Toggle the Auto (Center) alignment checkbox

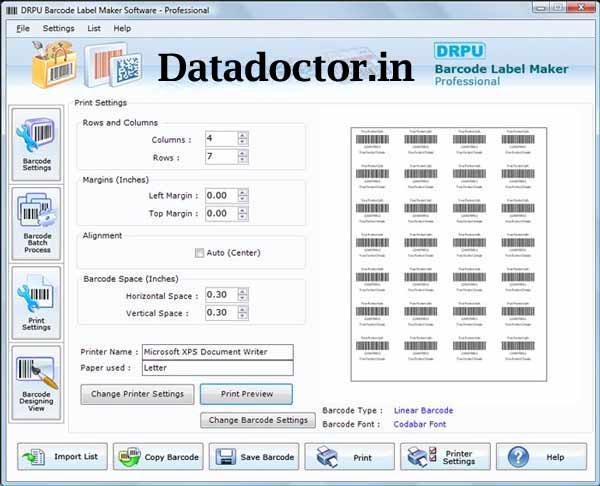tap(199, 253)
